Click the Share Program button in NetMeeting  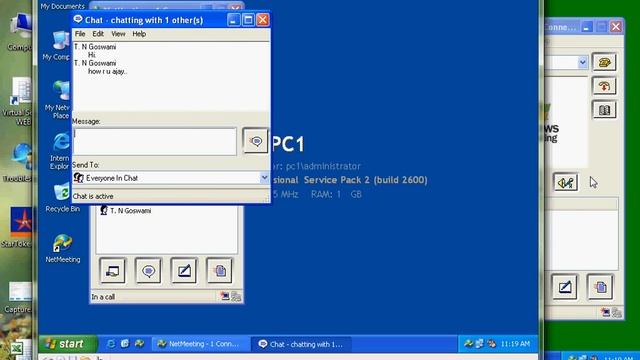coord(113,271)
